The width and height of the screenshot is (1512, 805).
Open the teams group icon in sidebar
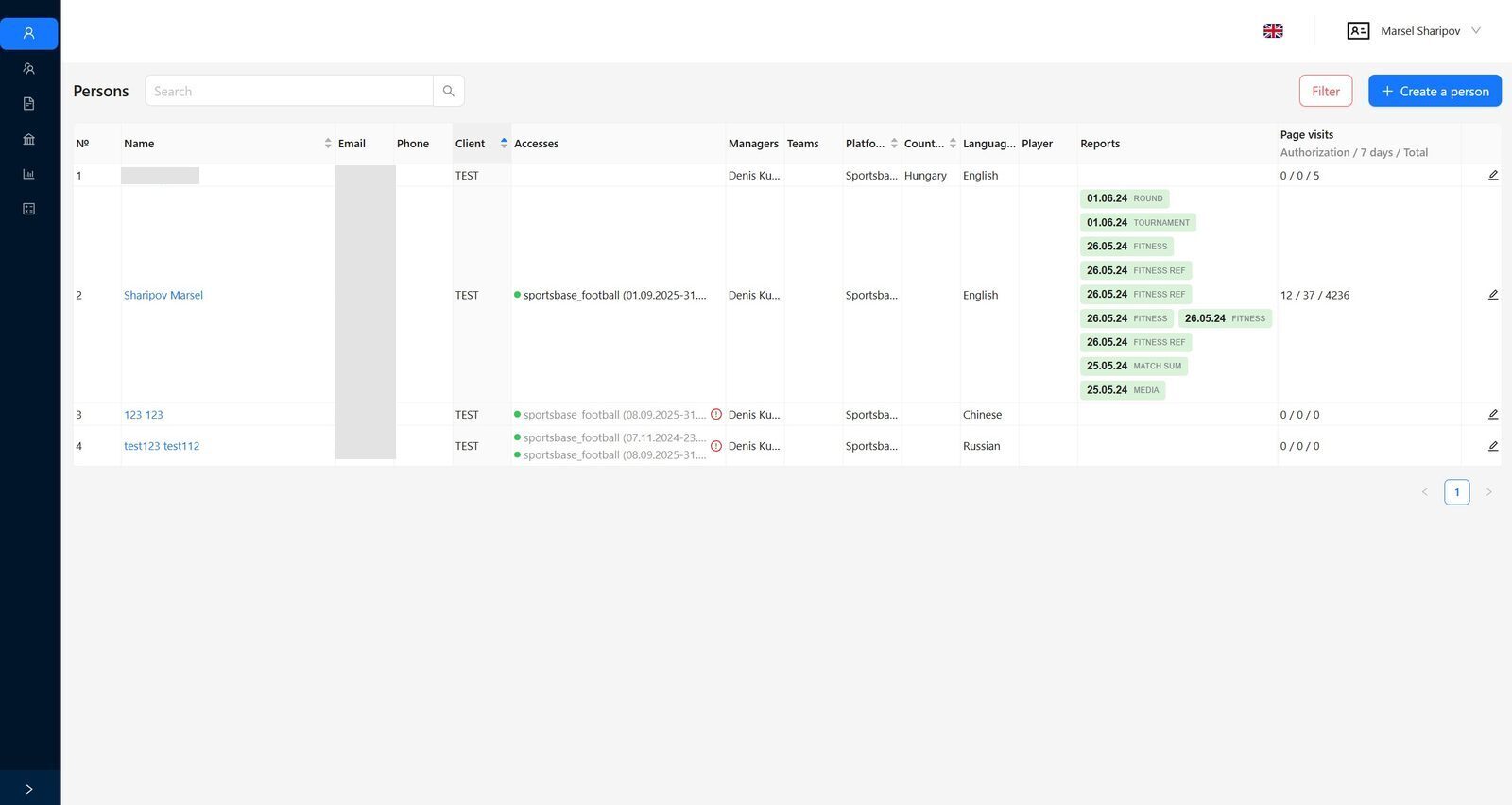click(x=29, y=69)
